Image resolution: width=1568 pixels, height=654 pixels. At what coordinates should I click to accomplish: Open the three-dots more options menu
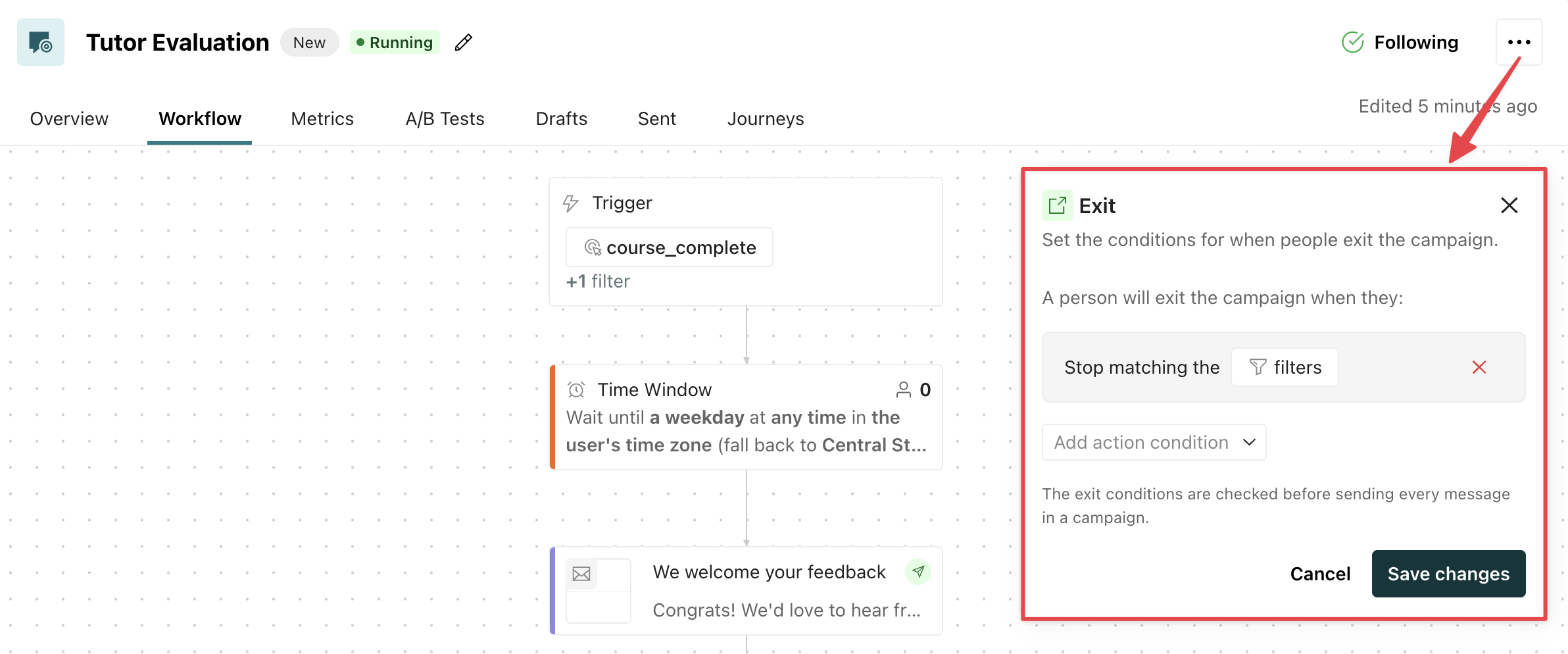1519,42
